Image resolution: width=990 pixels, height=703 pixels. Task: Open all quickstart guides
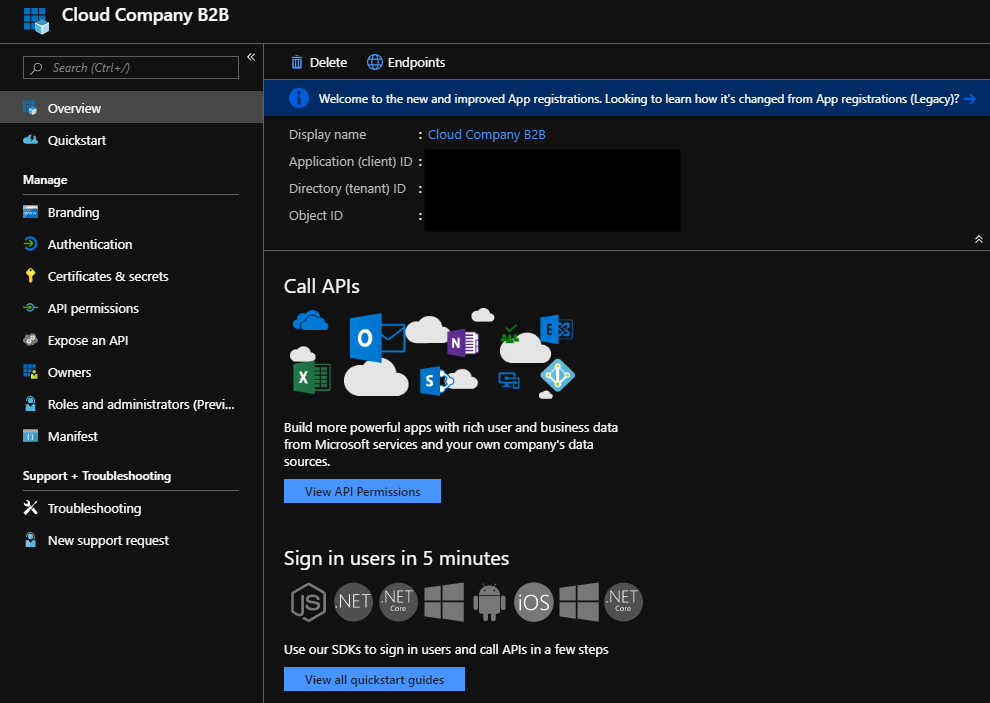pos(374,679)
